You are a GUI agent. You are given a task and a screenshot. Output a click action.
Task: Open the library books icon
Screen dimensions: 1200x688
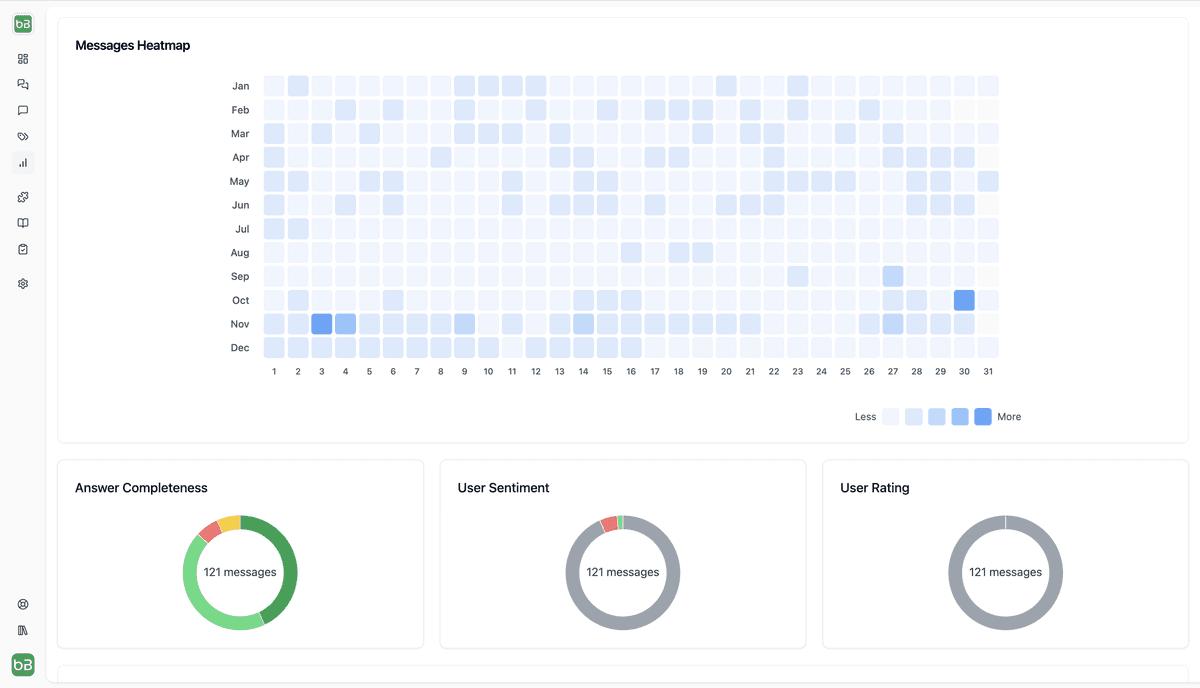[x=23, y=630]
